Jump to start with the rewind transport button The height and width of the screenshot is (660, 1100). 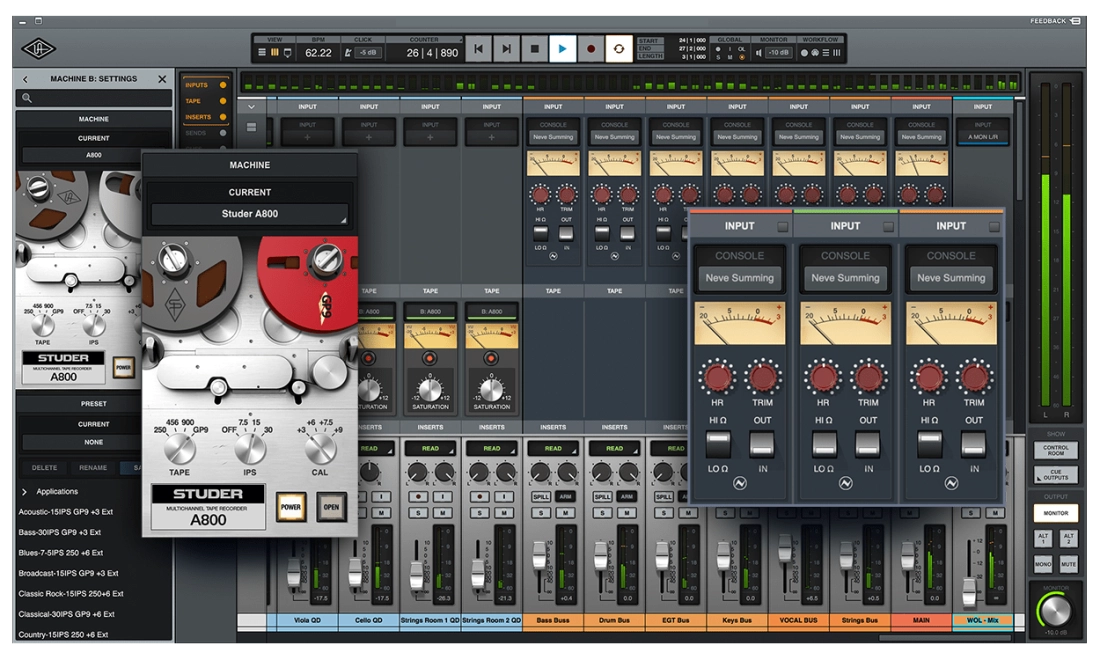point(478,49)
